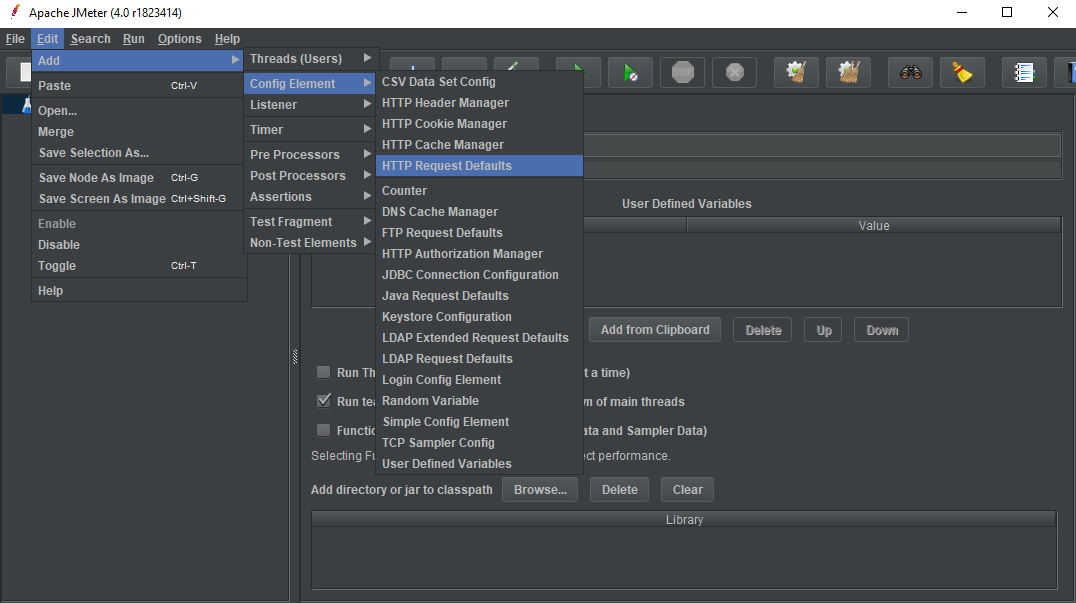Screen dimensions: 1076x603
Task: Click the Value column header
Action: point(873,226)
